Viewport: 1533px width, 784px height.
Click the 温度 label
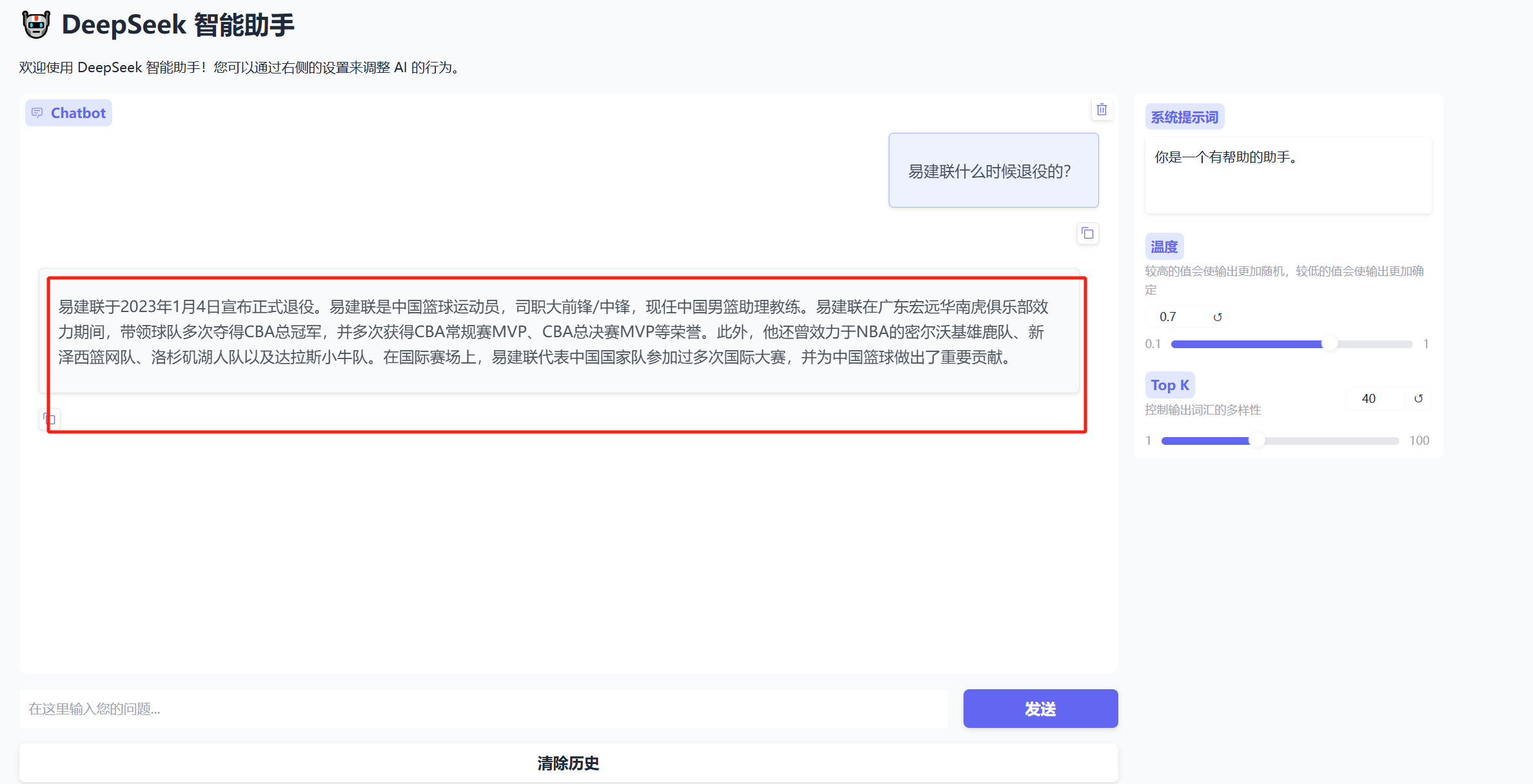click(x=1164, y=247)
